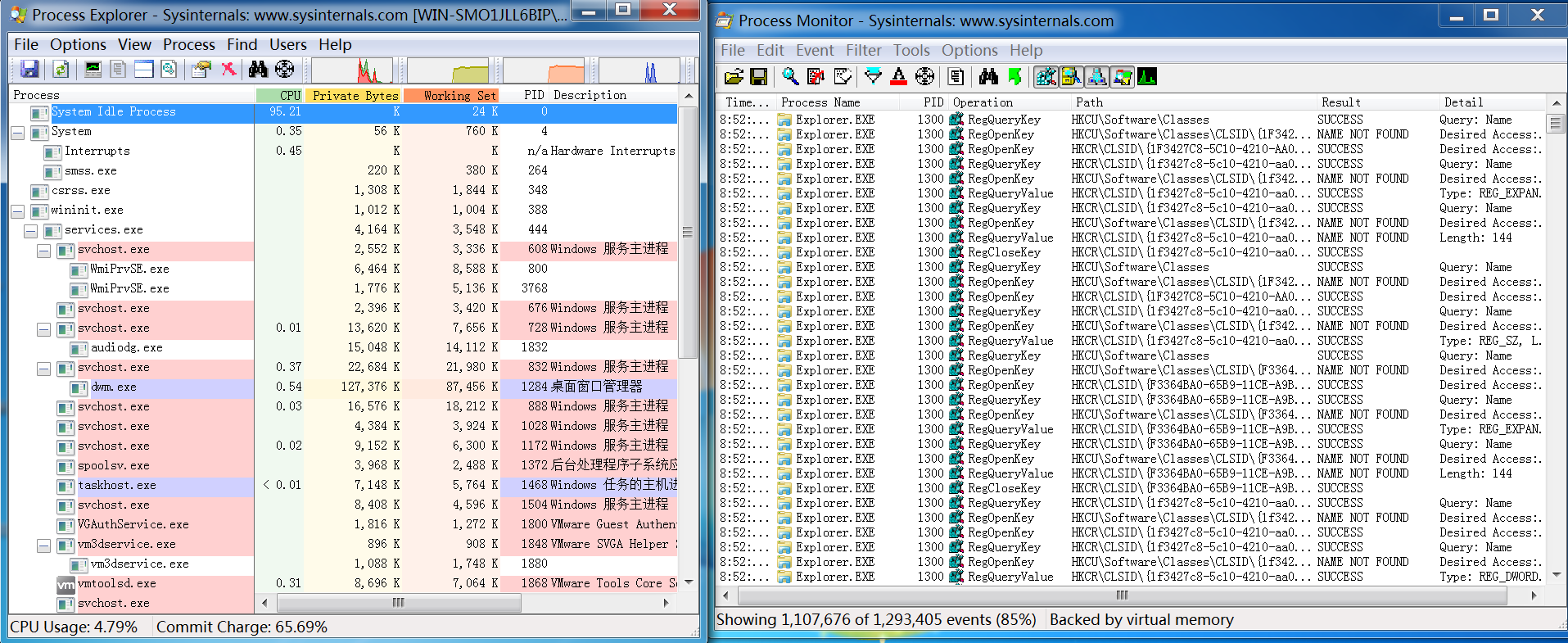Select the VGAuthService.exe process row
The height and width of the screenshot is (643, 1568).
(x=342, y=524)
